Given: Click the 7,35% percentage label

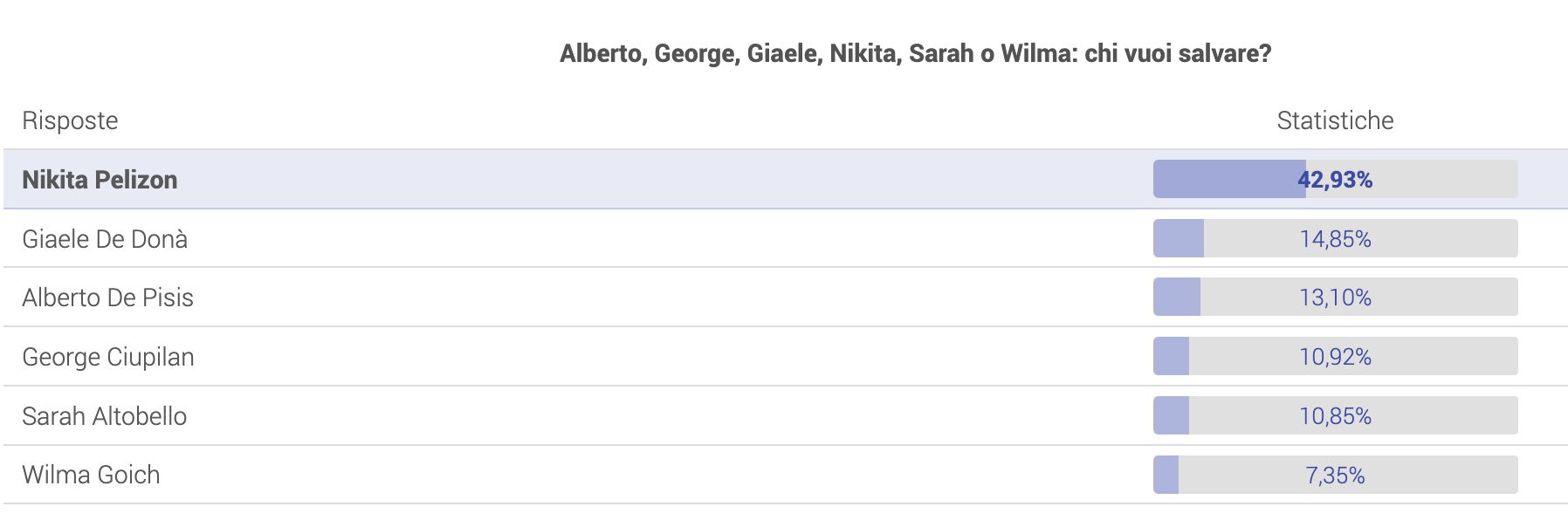Looking at the screenshot, I should (x=1335, y=476).
